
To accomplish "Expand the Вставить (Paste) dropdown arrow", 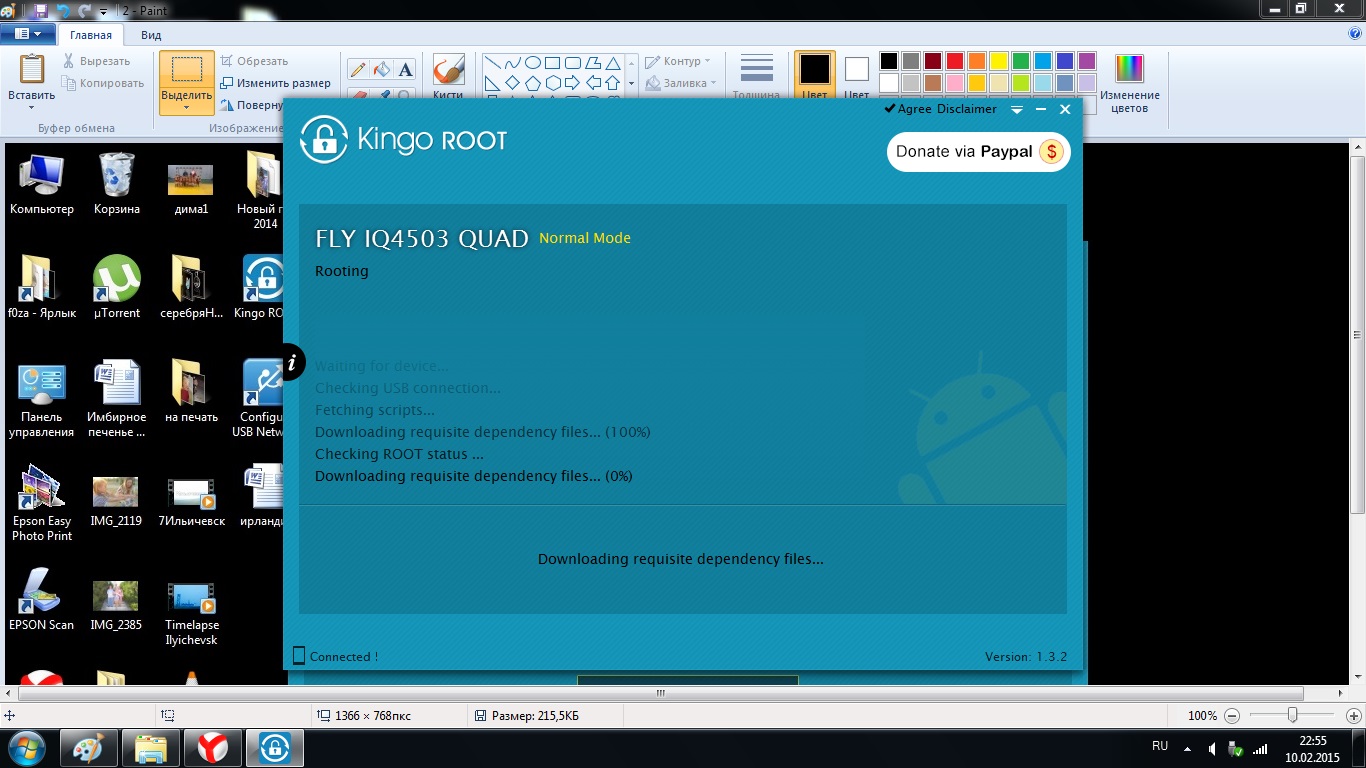I will [31, 108].
